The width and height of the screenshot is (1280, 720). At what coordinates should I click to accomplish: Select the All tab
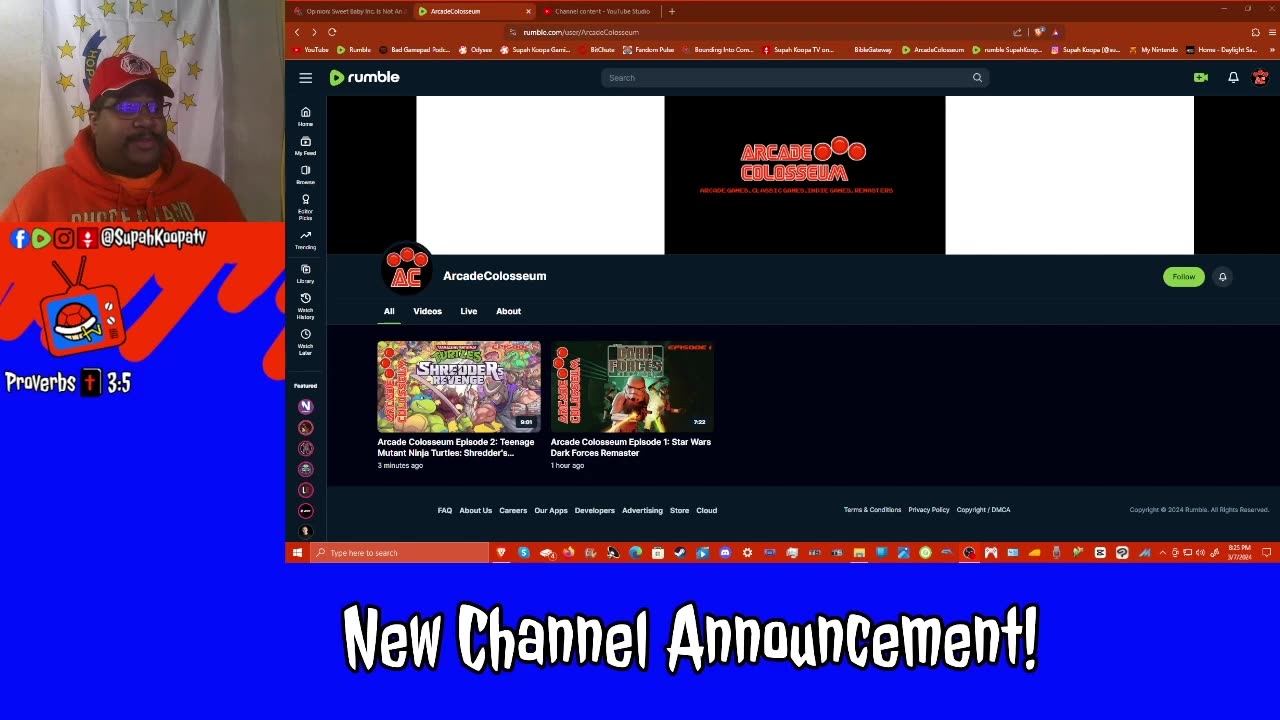[389, 311]
